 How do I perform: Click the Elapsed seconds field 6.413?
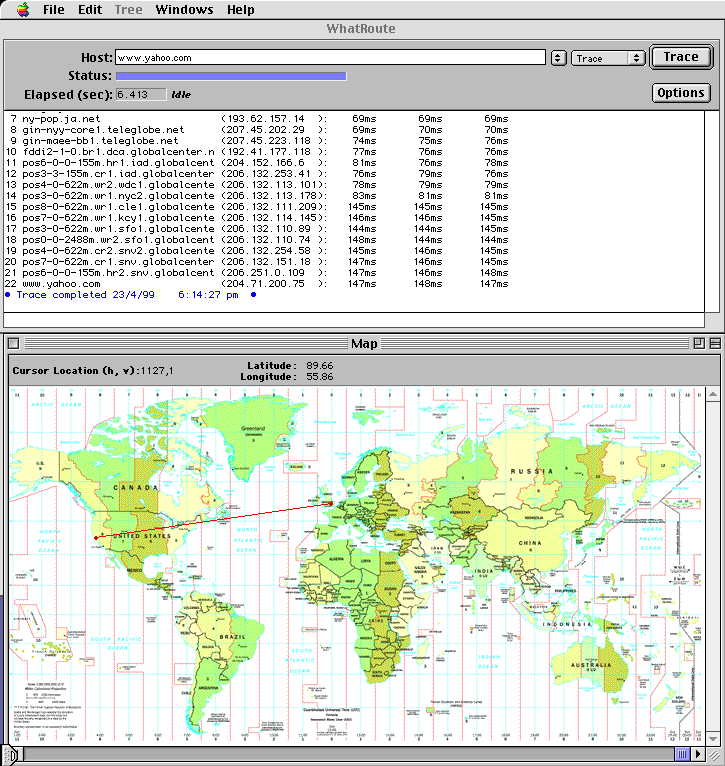click(x=141, y=94)
